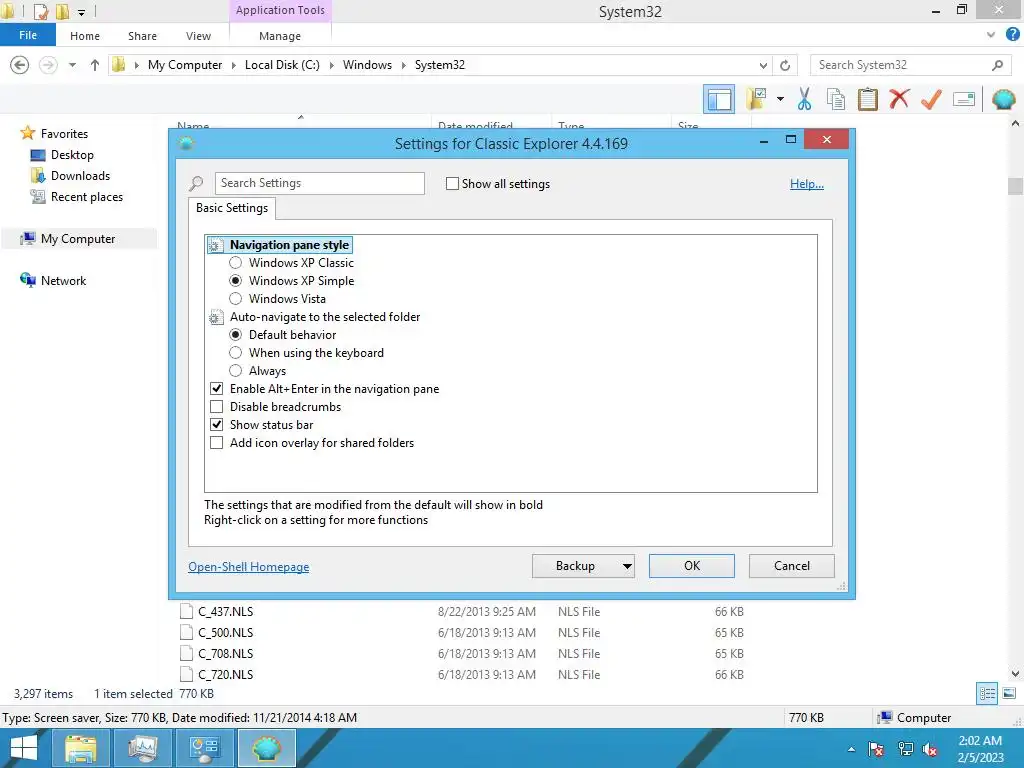
Task: Open the Control Panel taskbar icon
Action: point(204,748)
